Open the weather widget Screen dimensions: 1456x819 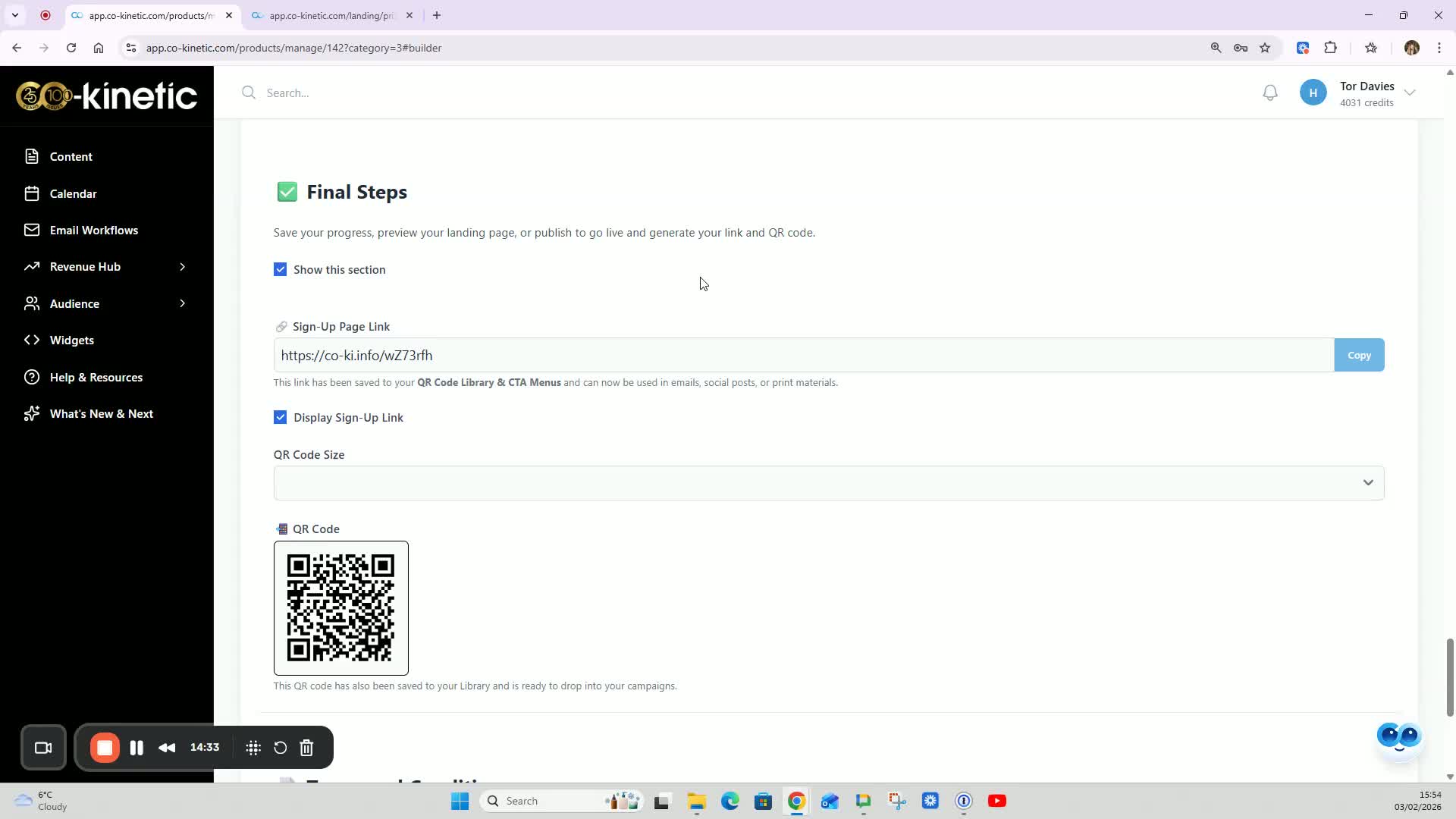(42, 801)
